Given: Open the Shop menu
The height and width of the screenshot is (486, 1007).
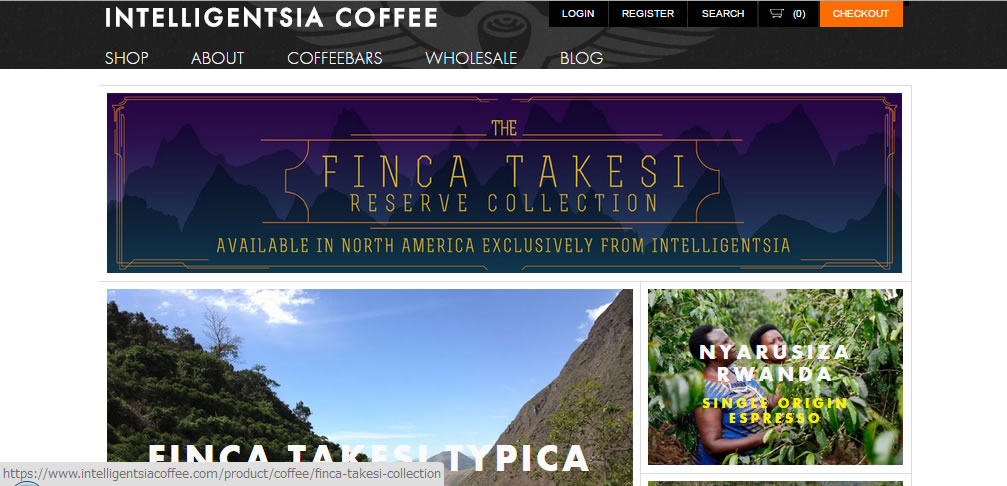Looking at the screenshot, I should (127, 58).
